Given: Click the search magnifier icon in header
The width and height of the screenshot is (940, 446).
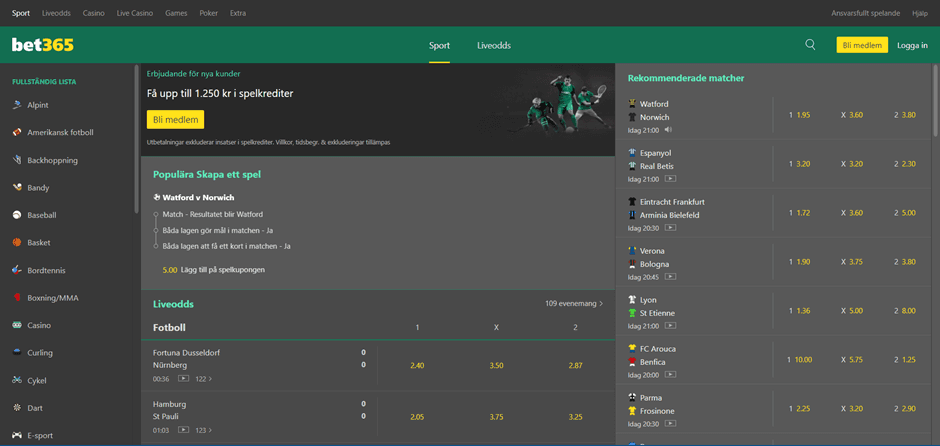Looking at the screenshot, I should [810, 45].
